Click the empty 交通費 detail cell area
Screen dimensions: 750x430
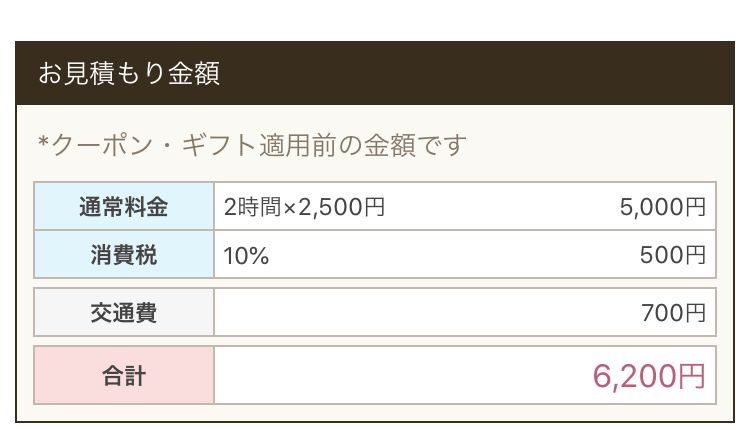tap(426, 313)
